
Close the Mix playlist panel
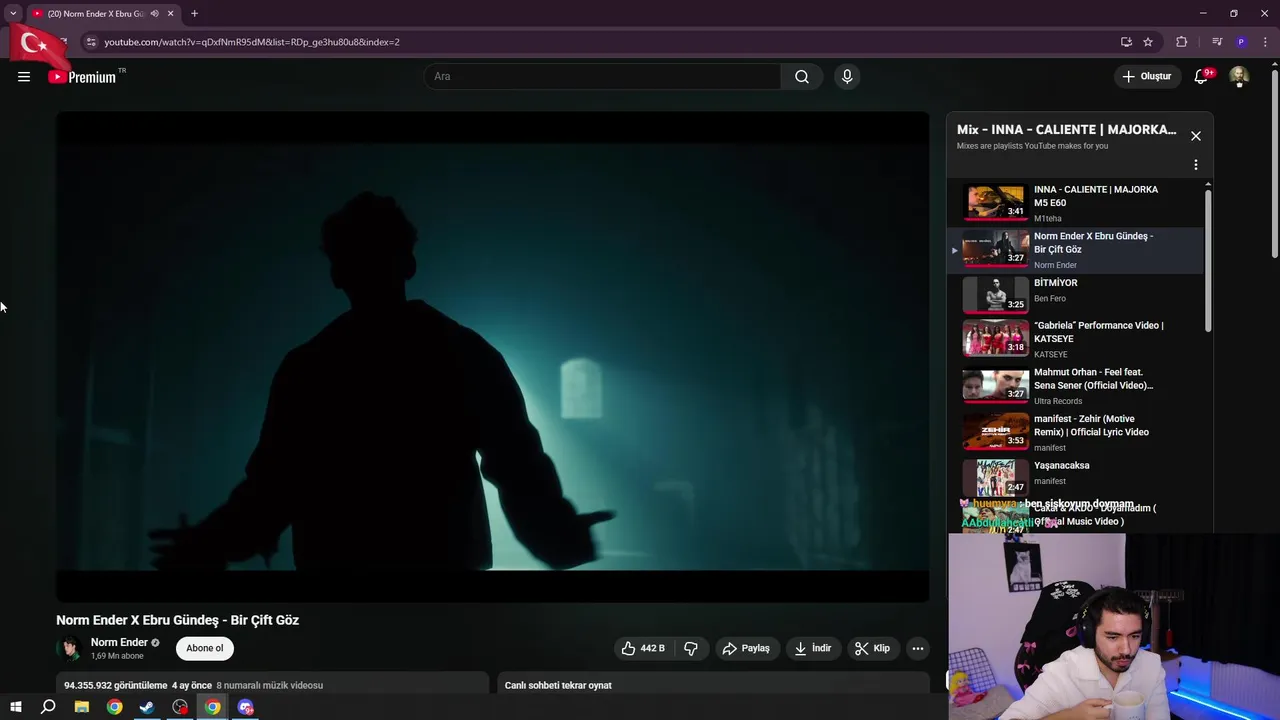coord(1195,136)
